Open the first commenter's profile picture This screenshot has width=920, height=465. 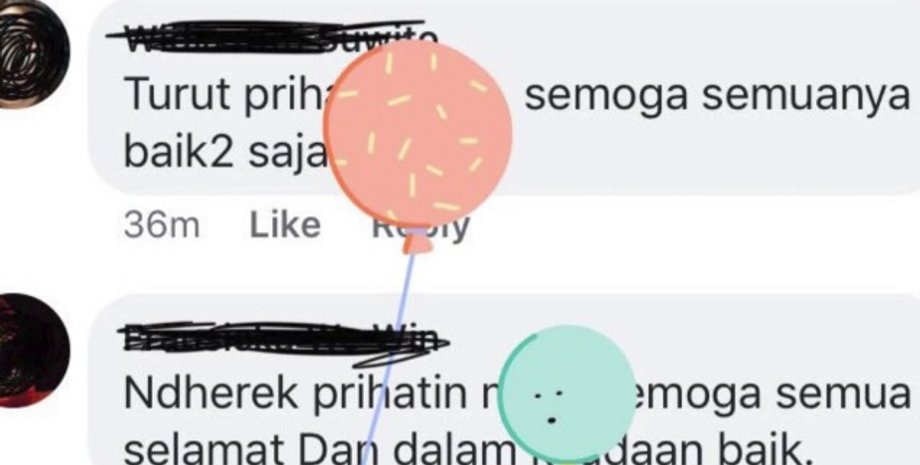(x=32, y=54)
